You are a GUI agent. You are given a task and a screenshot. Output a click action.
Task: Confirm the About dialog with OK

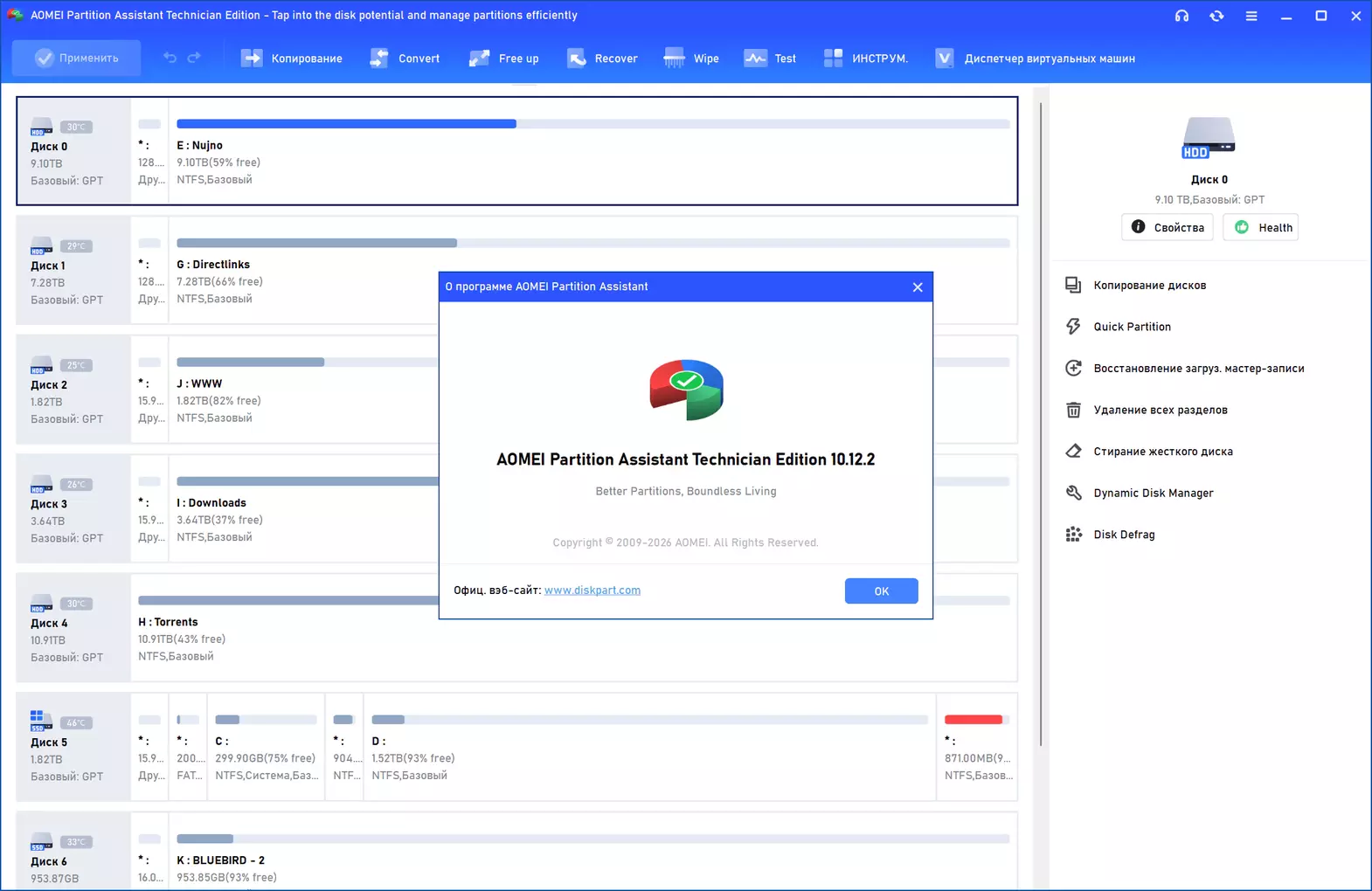click(x=881, y=591)
